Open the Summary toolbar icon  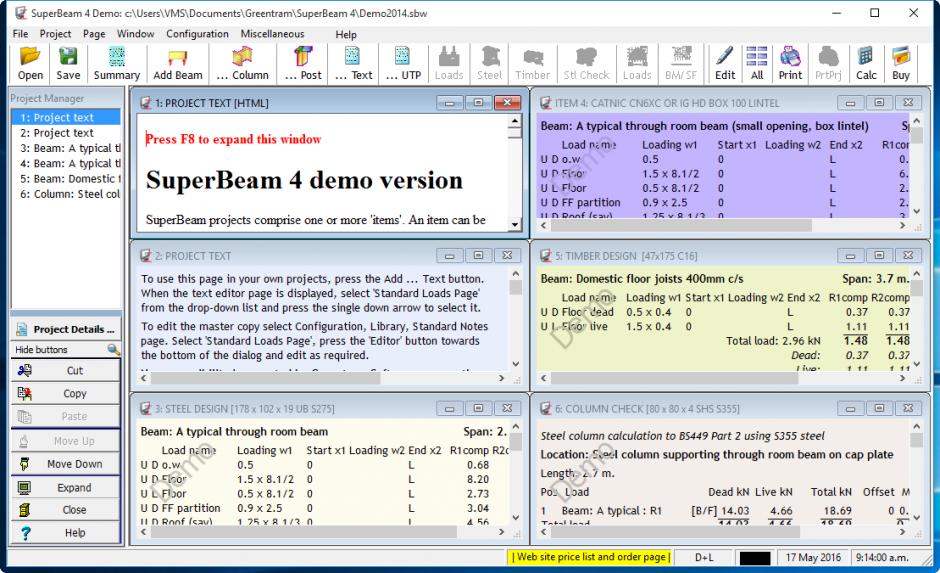[116, 64]
